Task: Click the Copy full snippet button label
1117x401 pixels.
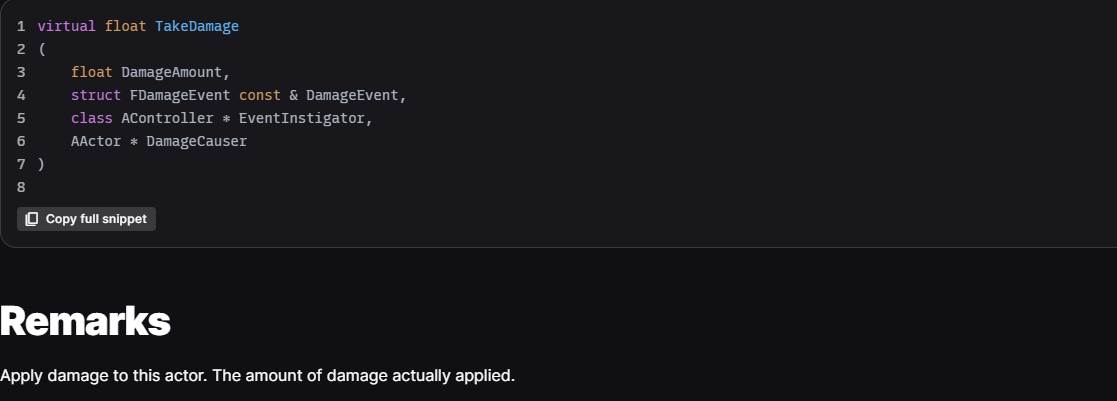Action: point(96,219)
